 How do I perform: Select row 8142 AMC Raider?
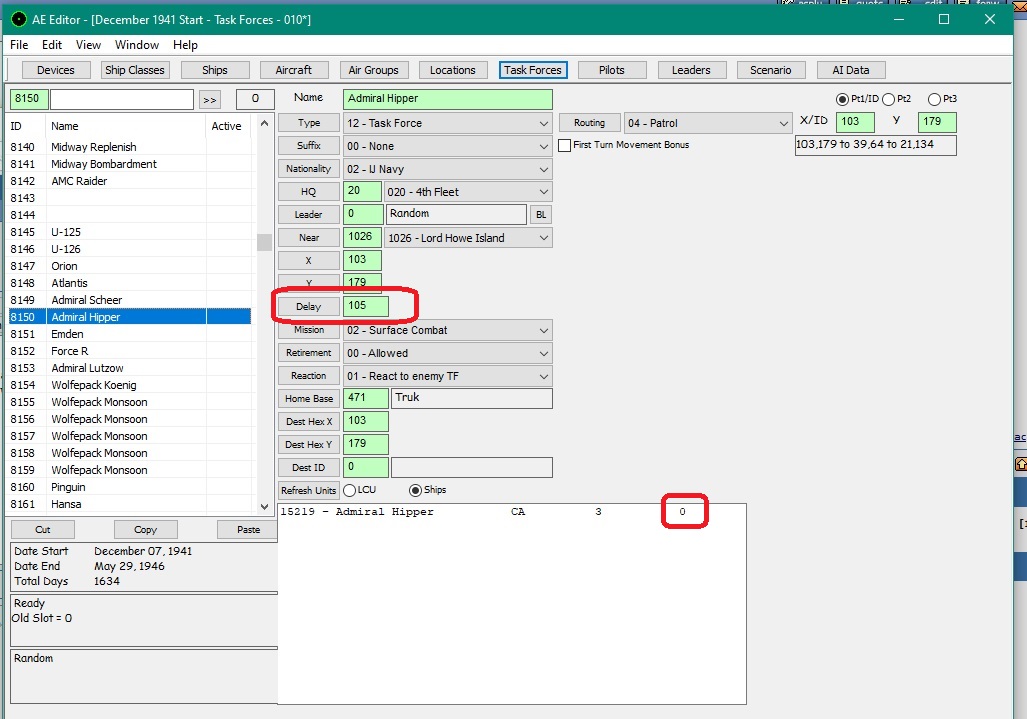click(130, 181)
